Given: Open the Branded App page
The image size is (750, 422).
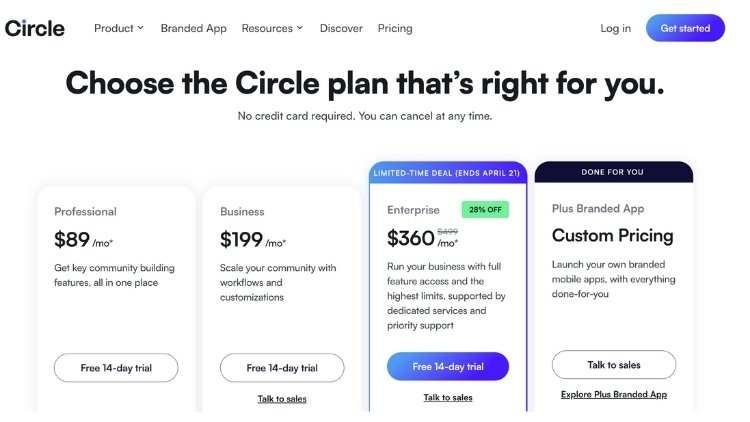Looking at the screenshot, I should pos(193,28).
